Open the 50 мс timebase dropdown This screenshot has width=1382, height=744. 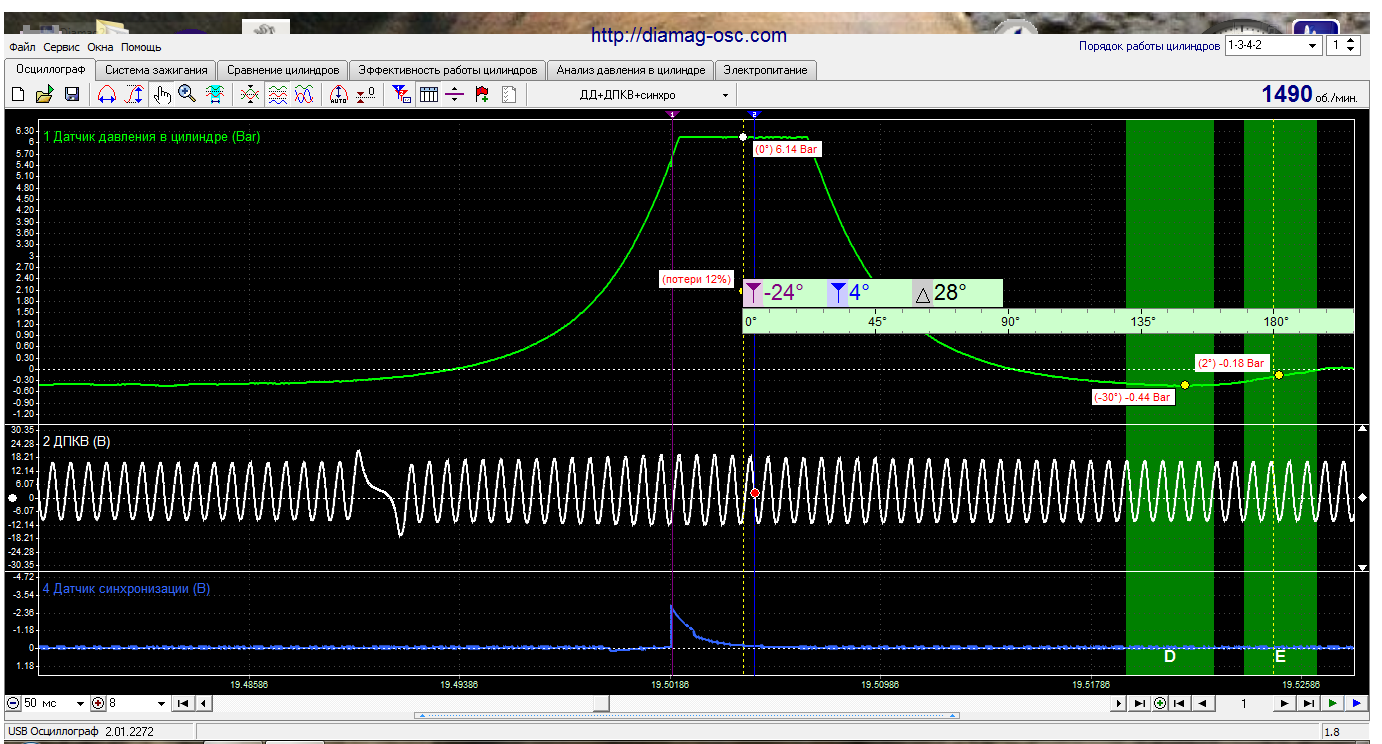(55, 703)
